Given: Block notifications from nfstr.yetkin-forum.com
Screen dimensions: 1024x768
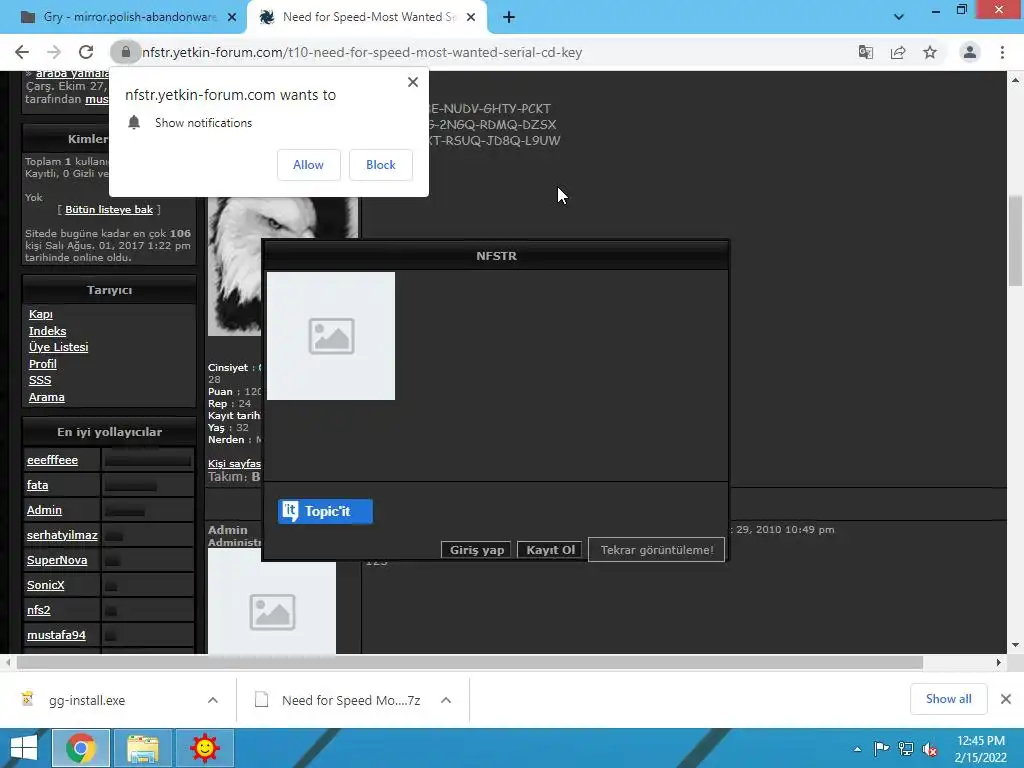Looking at the screenshot, I should tap(381, 165).
